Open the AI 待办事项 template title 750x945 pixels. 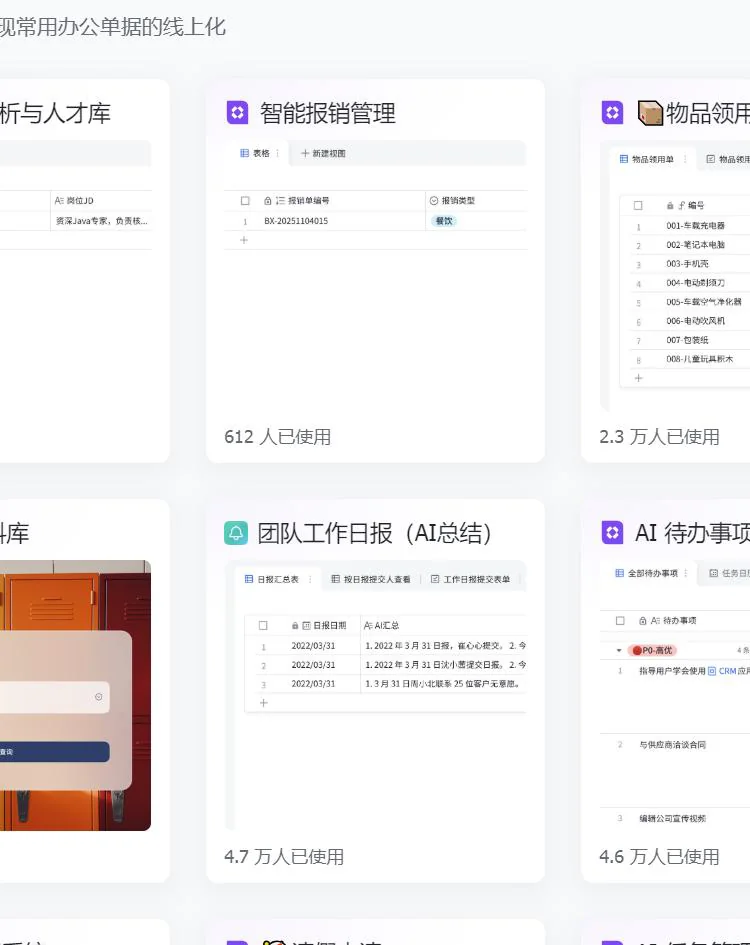(x=692, y=533)
